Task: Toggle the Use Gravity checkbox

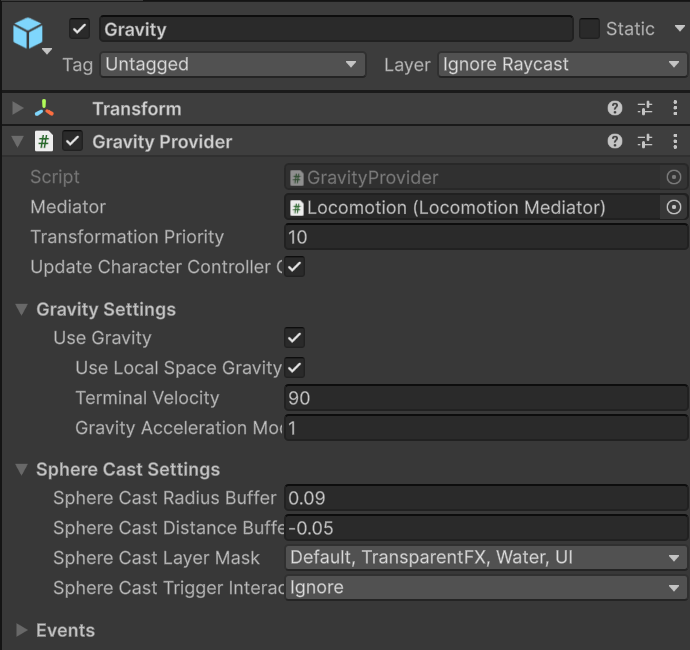Action: 295,338
